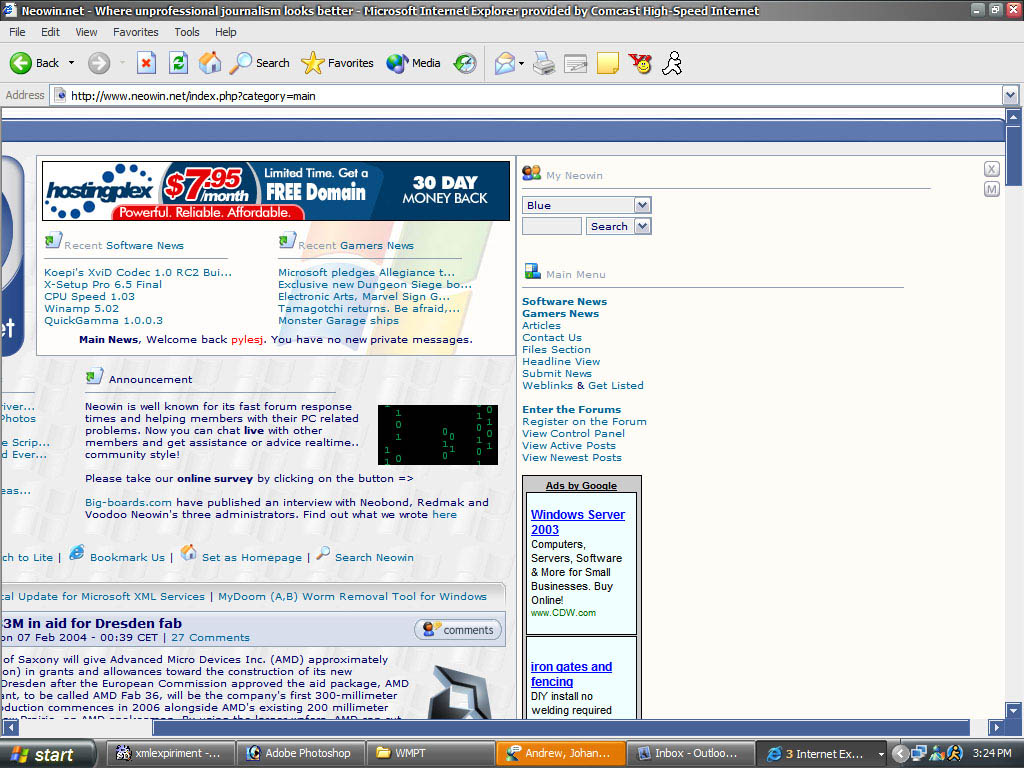Viewport: 1024px width, 768px height.
Task: Click the grey Forward arrow button
Action: coord(99,63)
